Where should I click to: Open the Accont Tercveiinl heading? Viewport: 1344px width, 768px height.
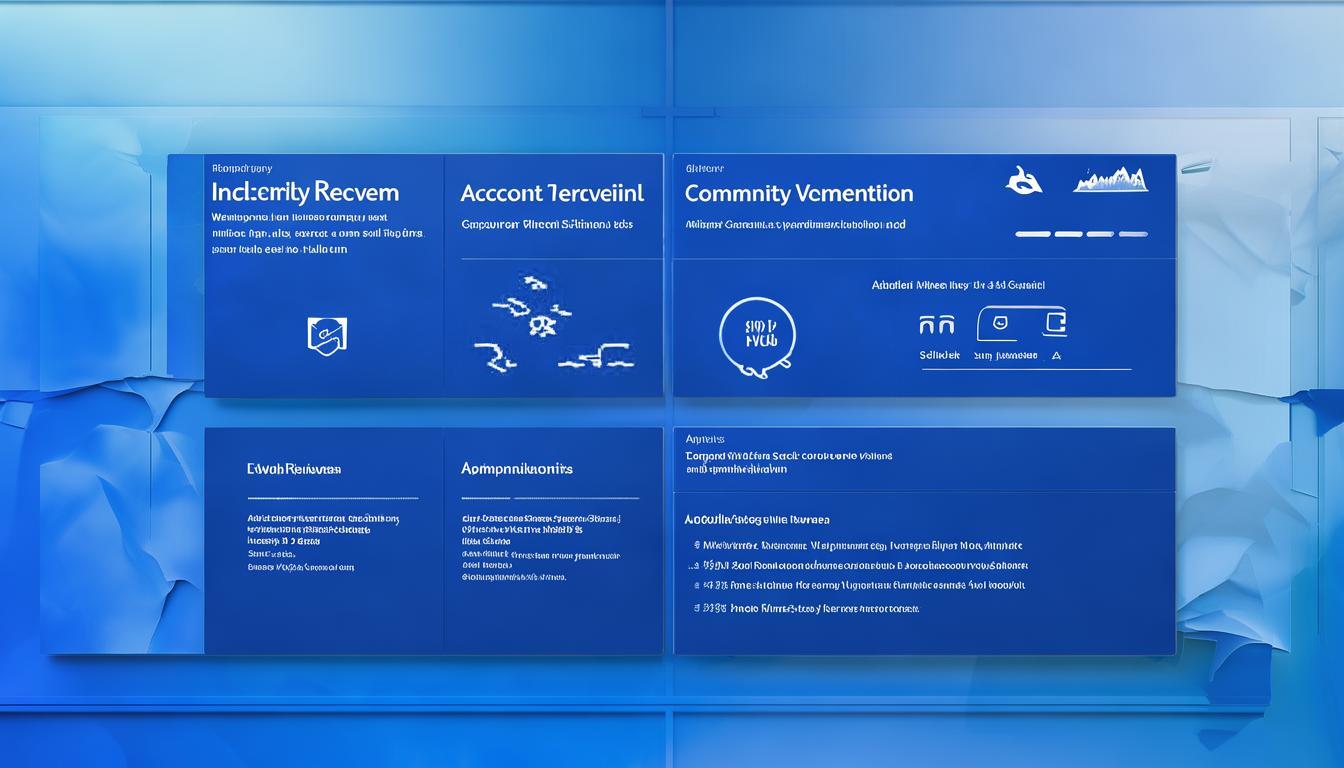pos(552,193)
